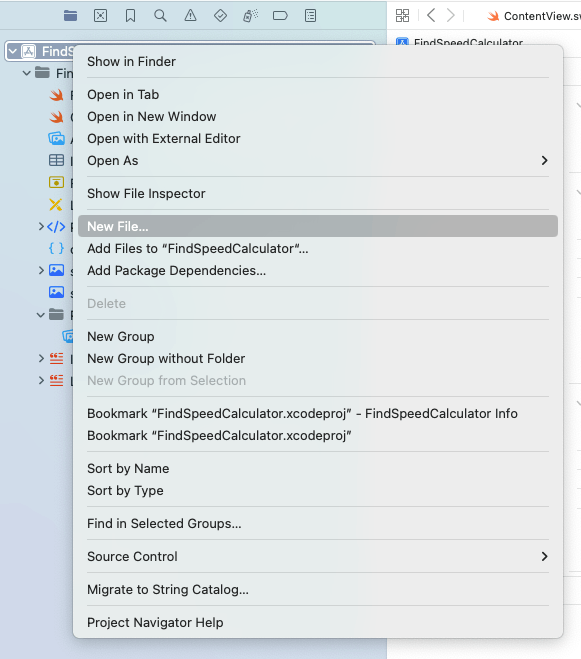Select the yellow entitlements file icon
The image size is (581, 659).
tap(56, 182)
